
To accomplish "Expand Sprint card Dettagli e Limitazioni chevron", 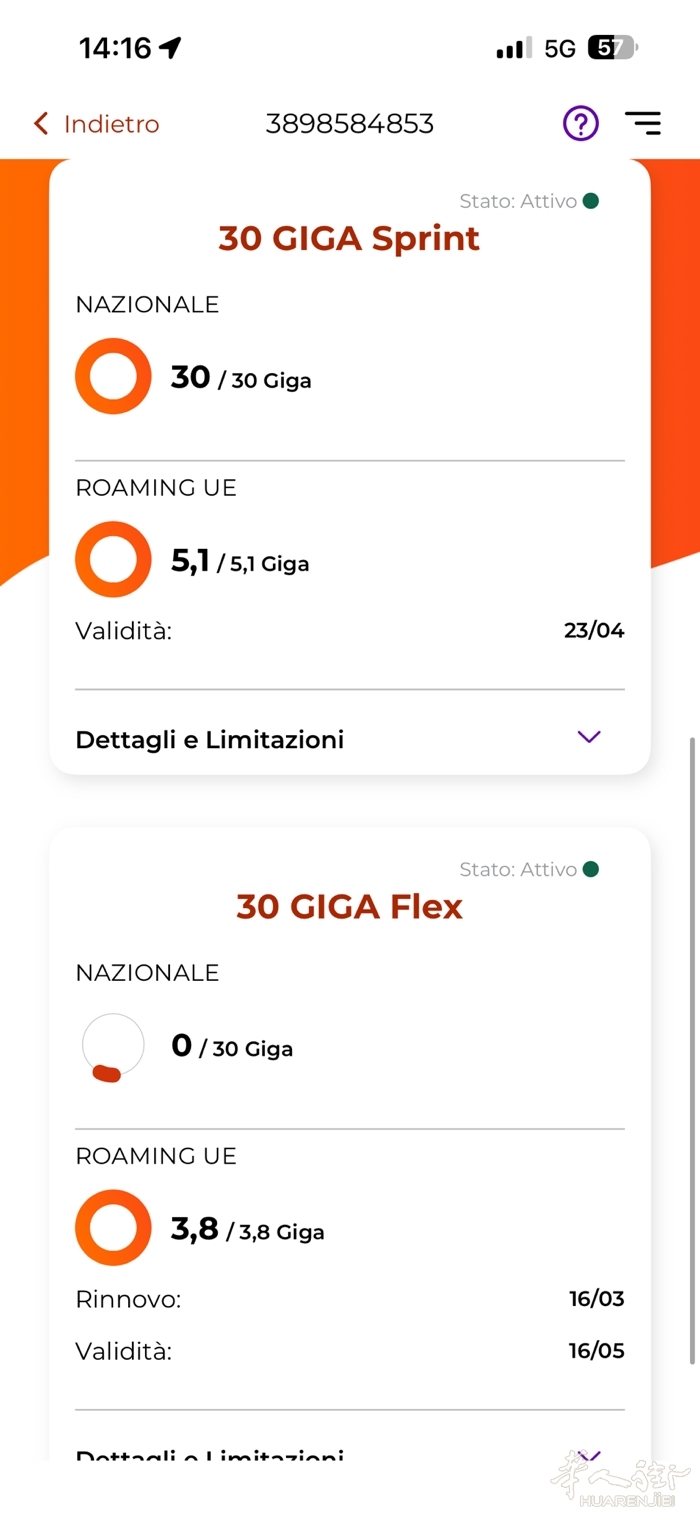I will tap(589, 737).
